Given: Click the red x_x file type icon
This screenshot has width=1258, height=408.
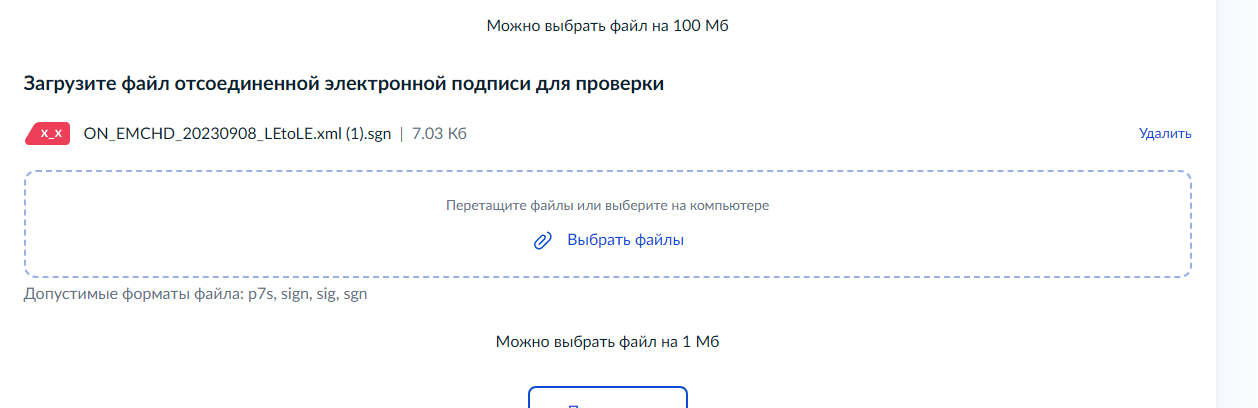Looking at the screenshot, I should pyautogui.click(x=47, y=133).
